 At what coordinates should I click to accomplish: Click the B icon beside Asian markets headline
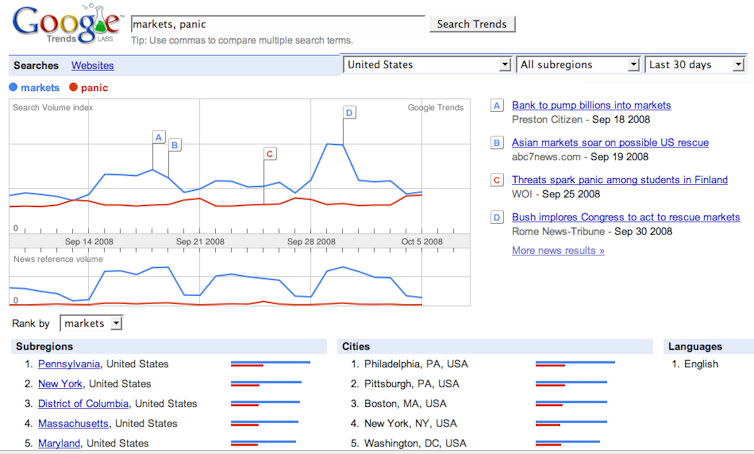pyautogui.click(x=497, y=143)
